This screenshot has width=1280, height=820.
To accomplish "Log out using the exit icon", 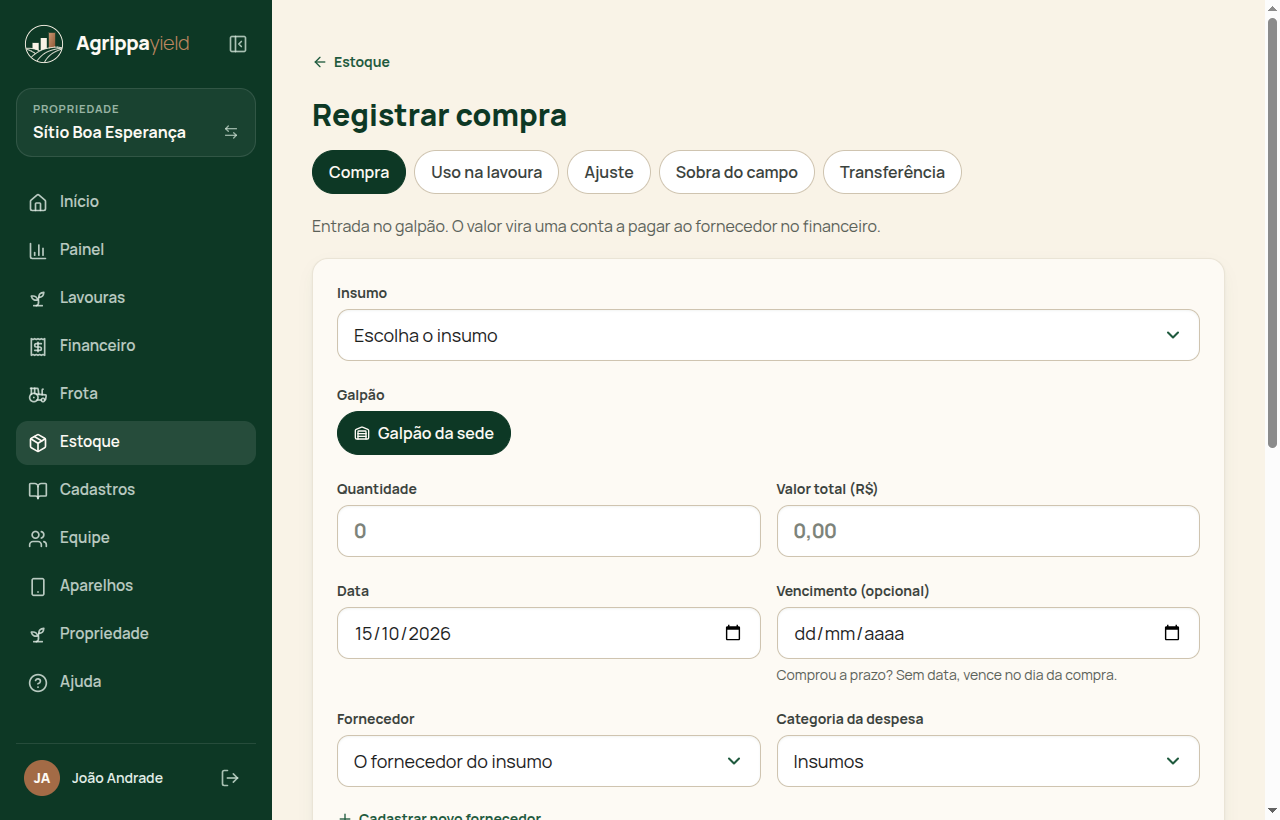I will (230, 778).
